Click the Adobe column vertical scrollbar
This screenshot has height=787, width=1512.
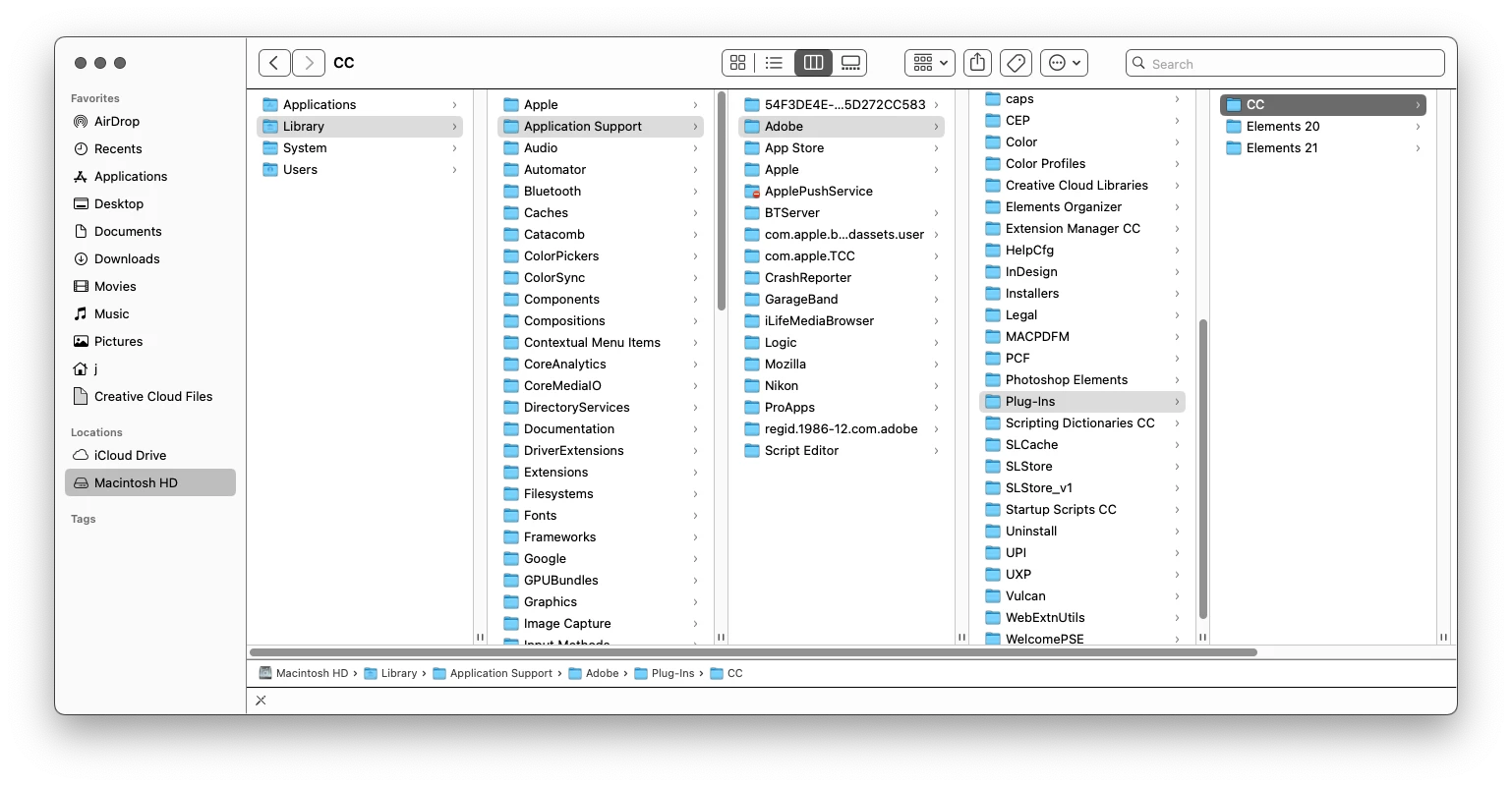tap(1203, 469)
